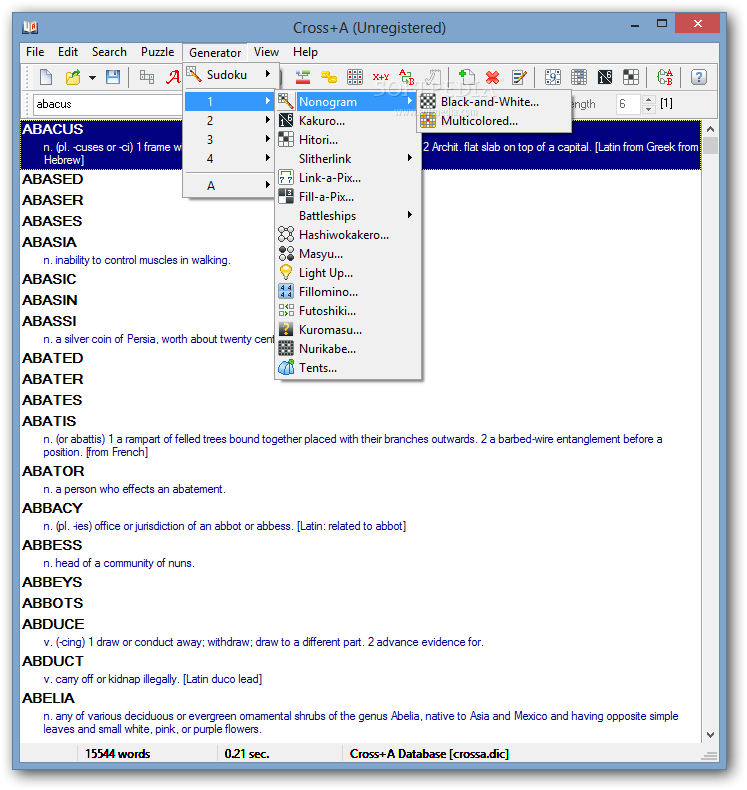The image size is (747, 790).
Task: Click the red-green stacked bars toolbar icon
Action: click(x=303, y=77)
